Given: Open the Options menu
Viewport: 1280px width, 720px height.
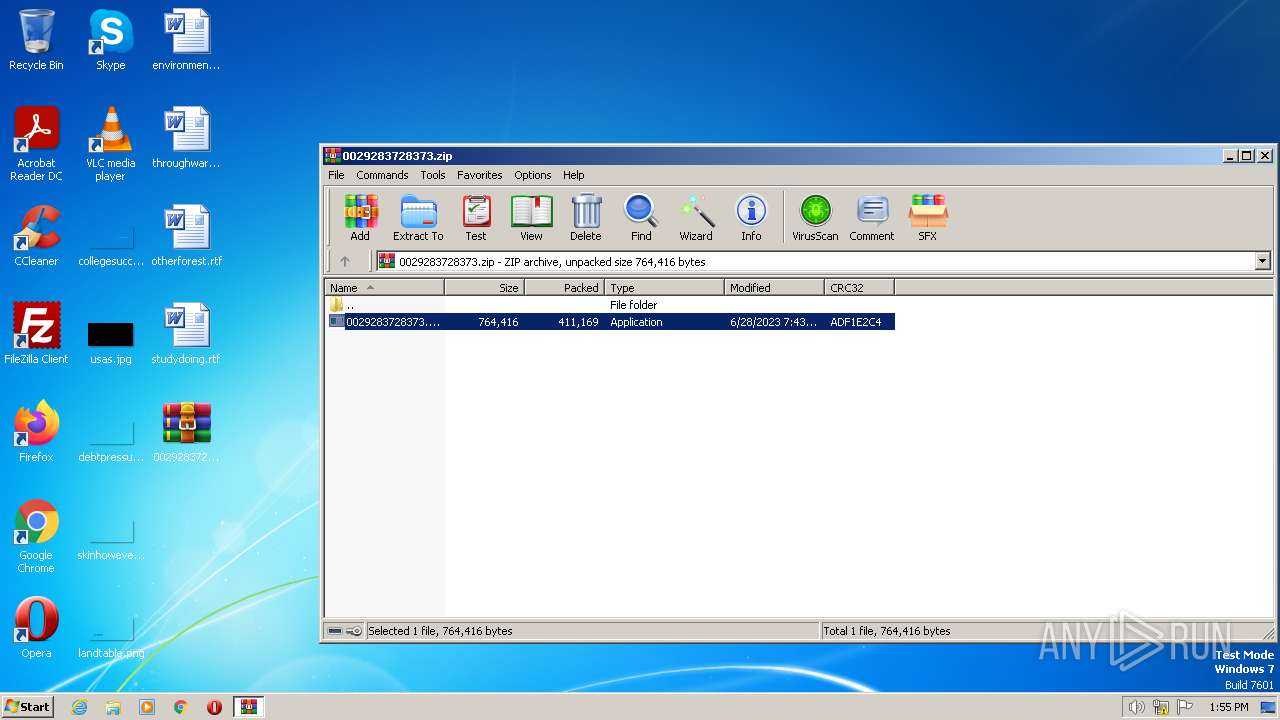Looking at the screenshot, I should (533, 175).
